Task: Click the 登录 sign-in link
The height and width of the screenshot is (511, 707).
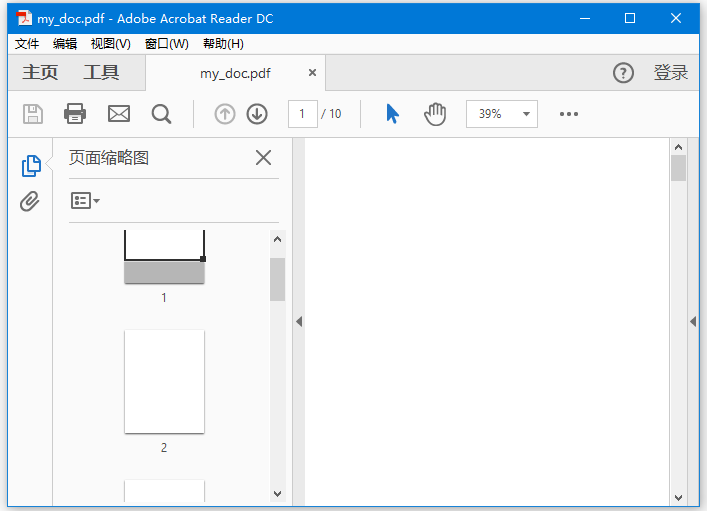Action: 670,73
